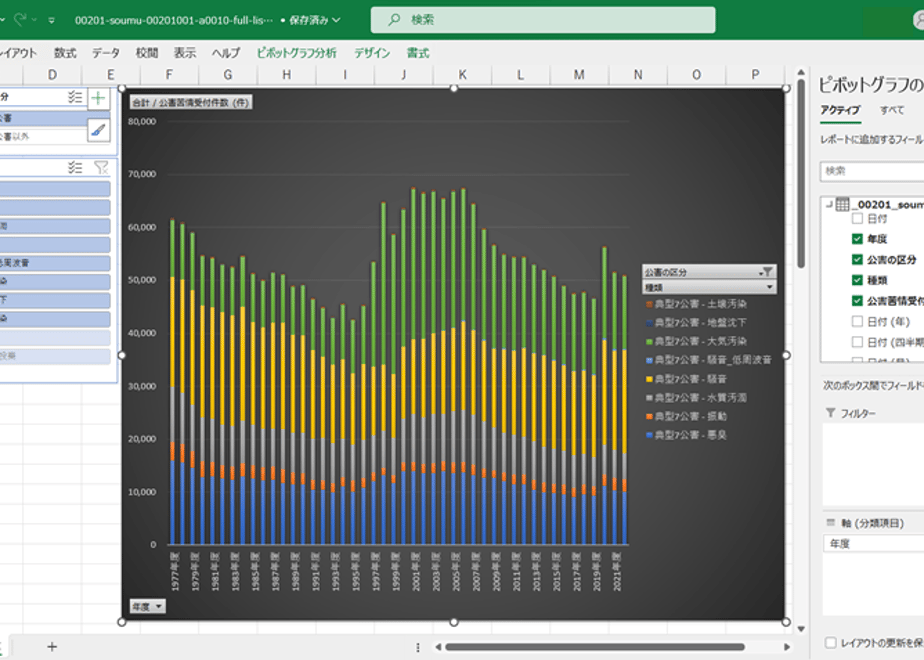The image size is (924, 660).
Task: Select the 大気汚染 legend color entry
Action: point(696,341)
